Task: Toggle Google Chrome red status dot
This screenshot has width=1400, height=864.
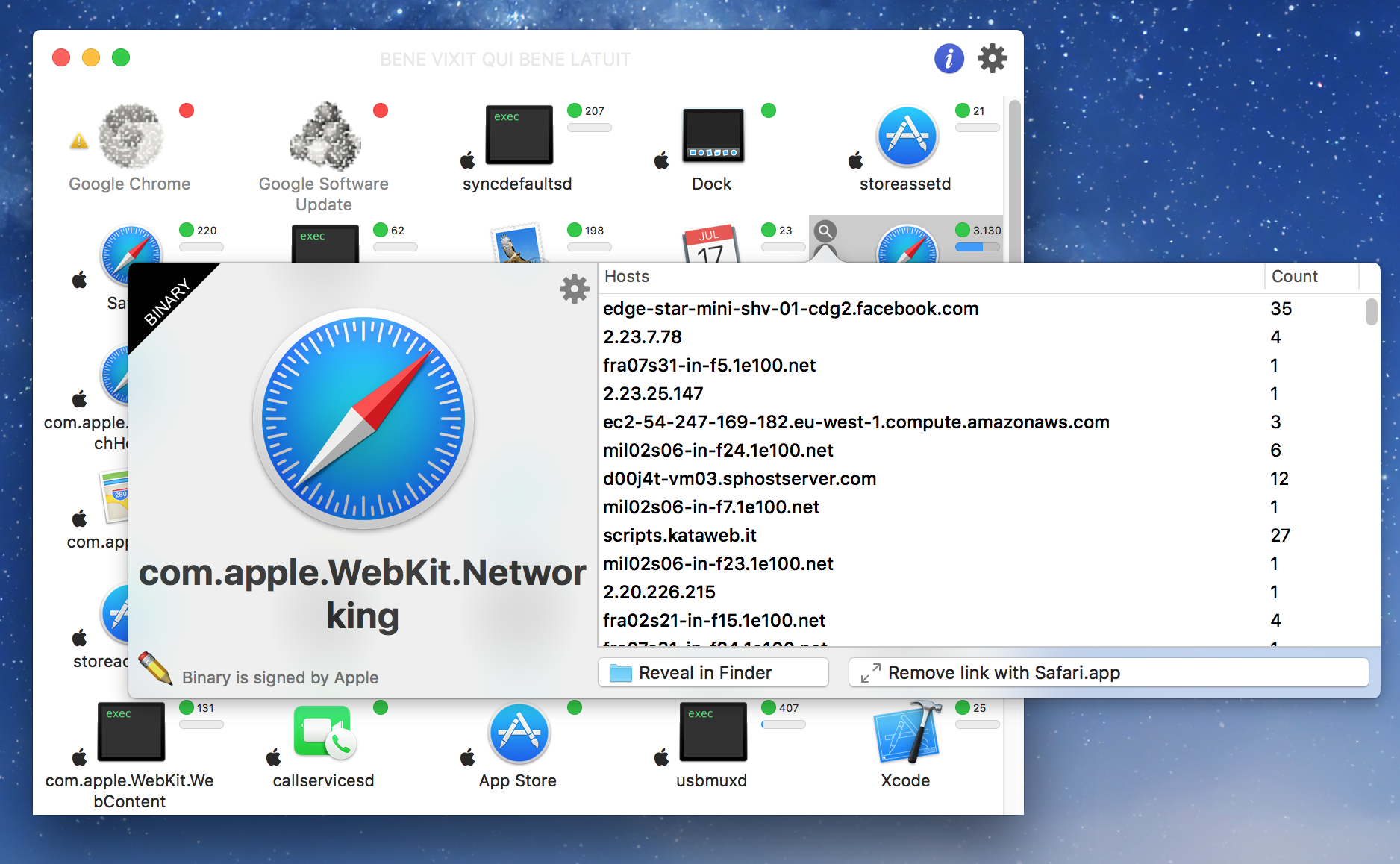Action: (x=187, y=110)
